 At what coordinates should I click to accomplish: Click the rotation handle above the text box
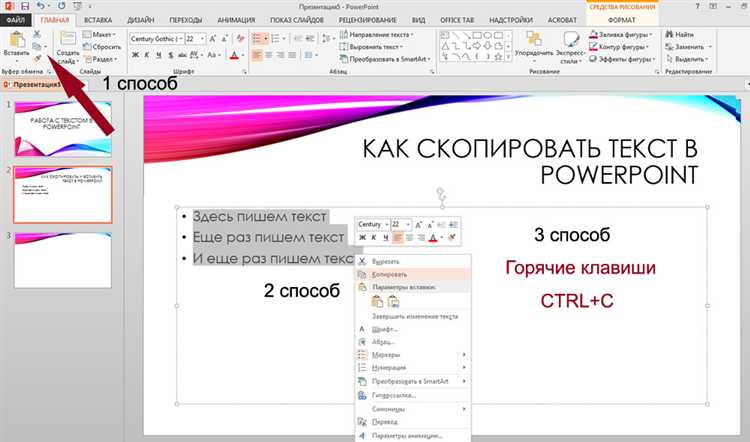coord(441,192)
